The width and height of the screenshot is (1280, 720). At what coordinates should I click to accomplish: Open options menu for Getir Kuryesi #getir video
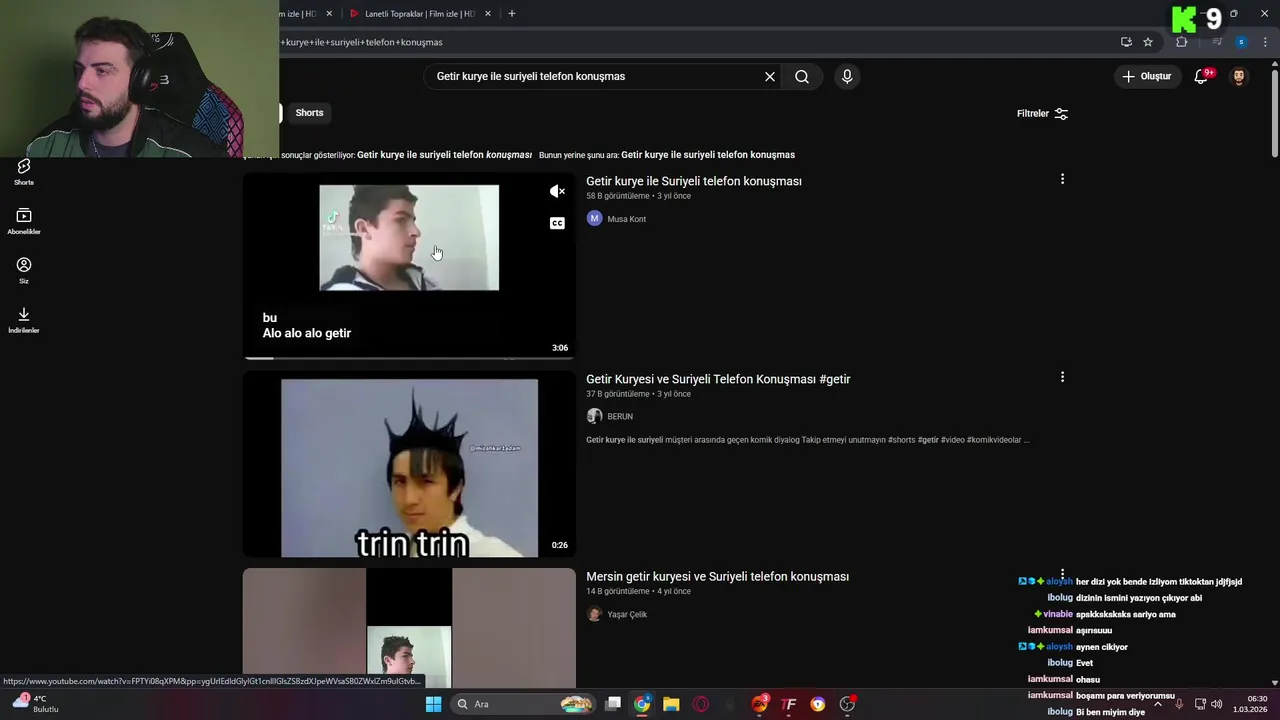1062,377
